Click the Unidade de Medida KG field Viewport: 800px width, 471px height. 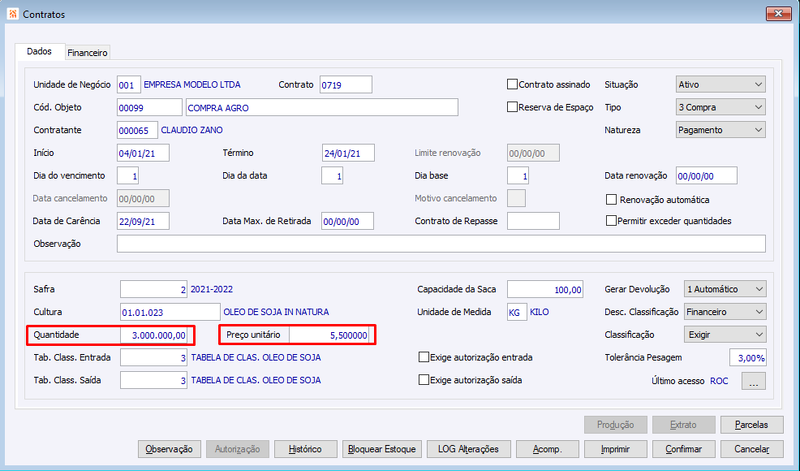pos(517,312)
